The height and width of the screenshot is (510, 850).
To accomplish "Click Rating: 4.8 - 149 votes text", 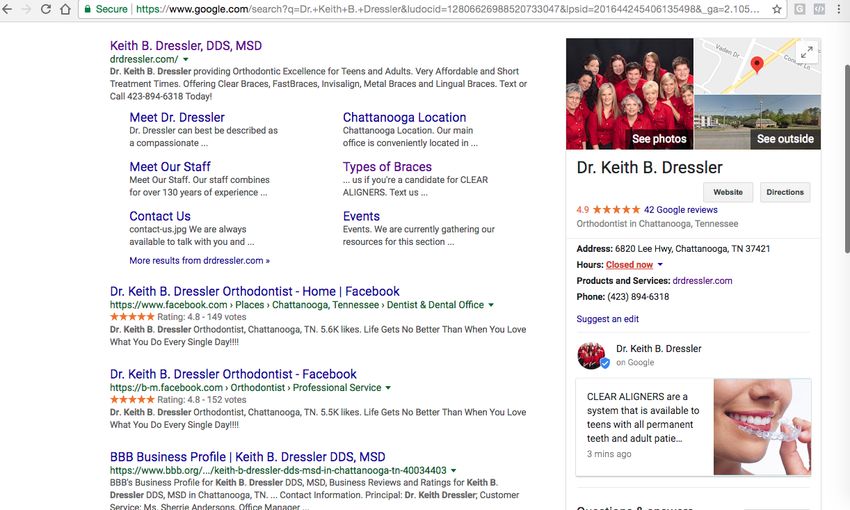I will coord(202,317).
